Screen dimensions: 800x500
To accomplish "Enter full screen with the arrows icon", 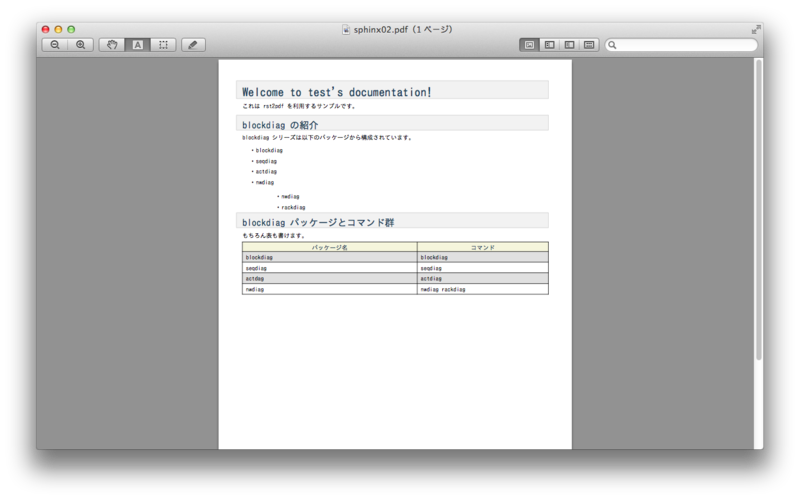I will click(x=756, y=30).
